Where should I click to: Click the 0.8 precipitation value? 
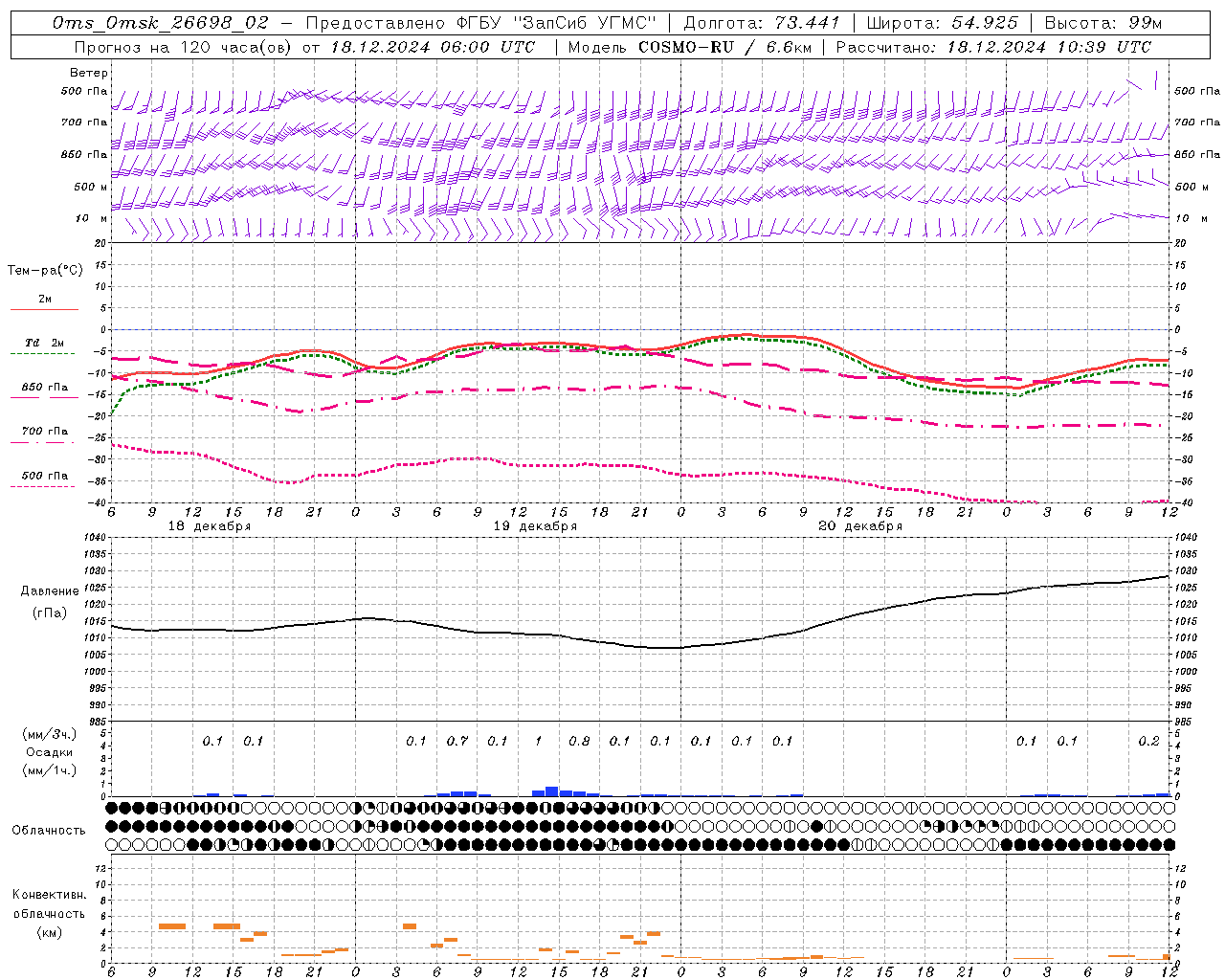click(x=579, y=741)
